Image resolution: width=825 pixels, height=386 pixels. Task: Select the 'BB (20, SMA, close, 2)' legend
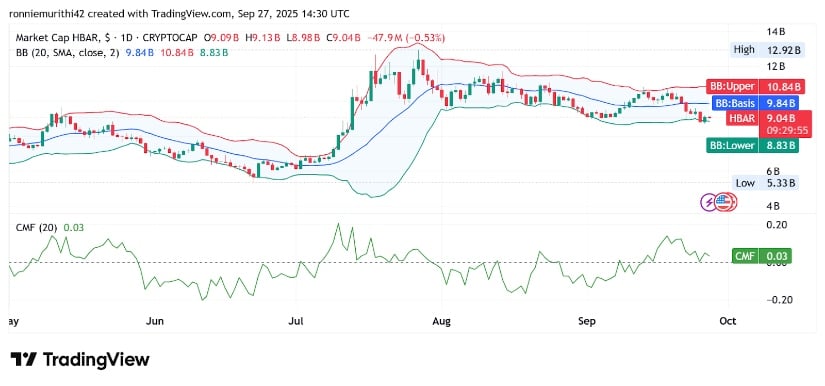tap(67, 53)
